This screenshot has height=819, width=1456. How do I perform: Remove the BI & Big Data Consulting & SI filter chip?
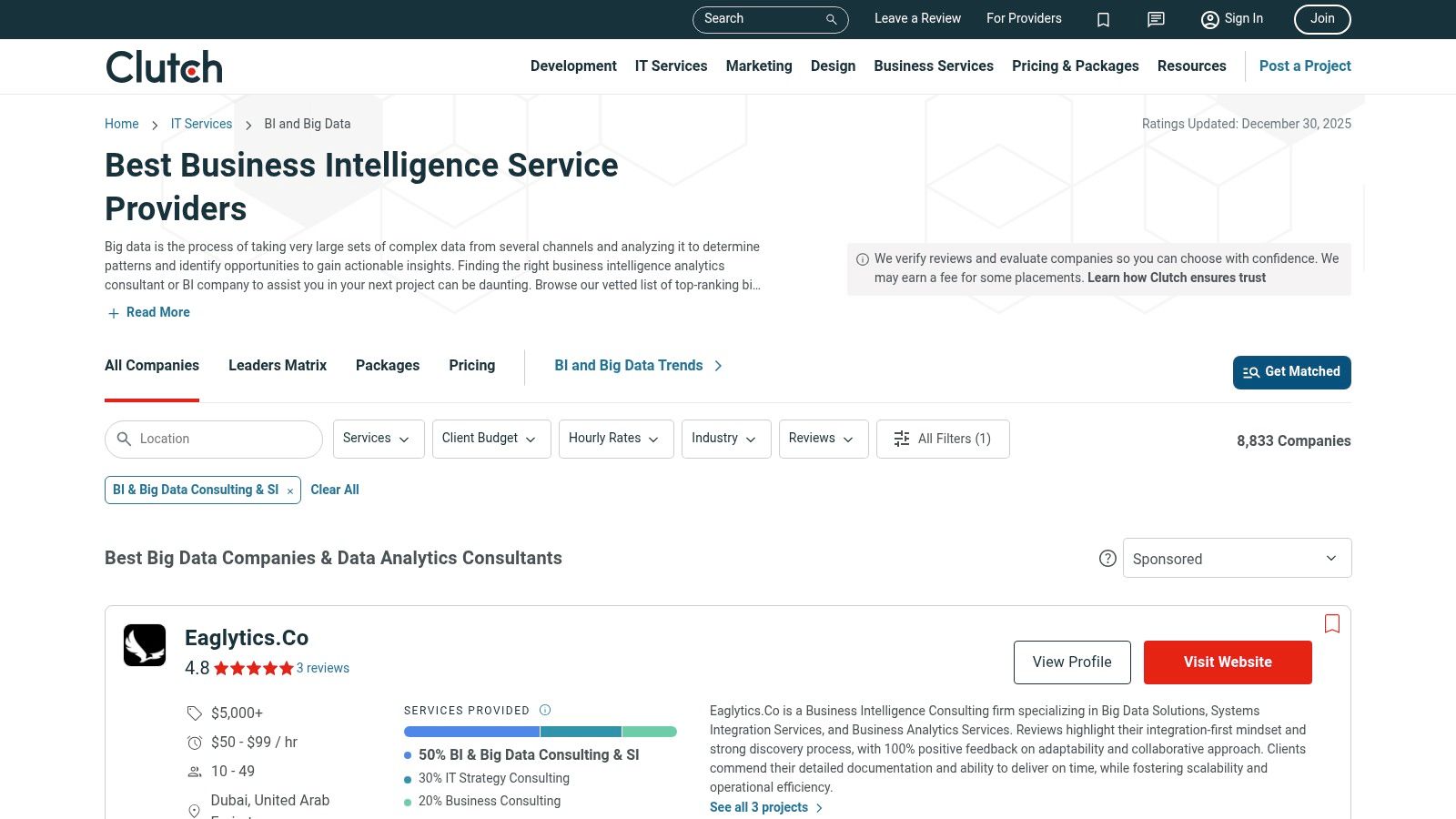coord(289,490)
